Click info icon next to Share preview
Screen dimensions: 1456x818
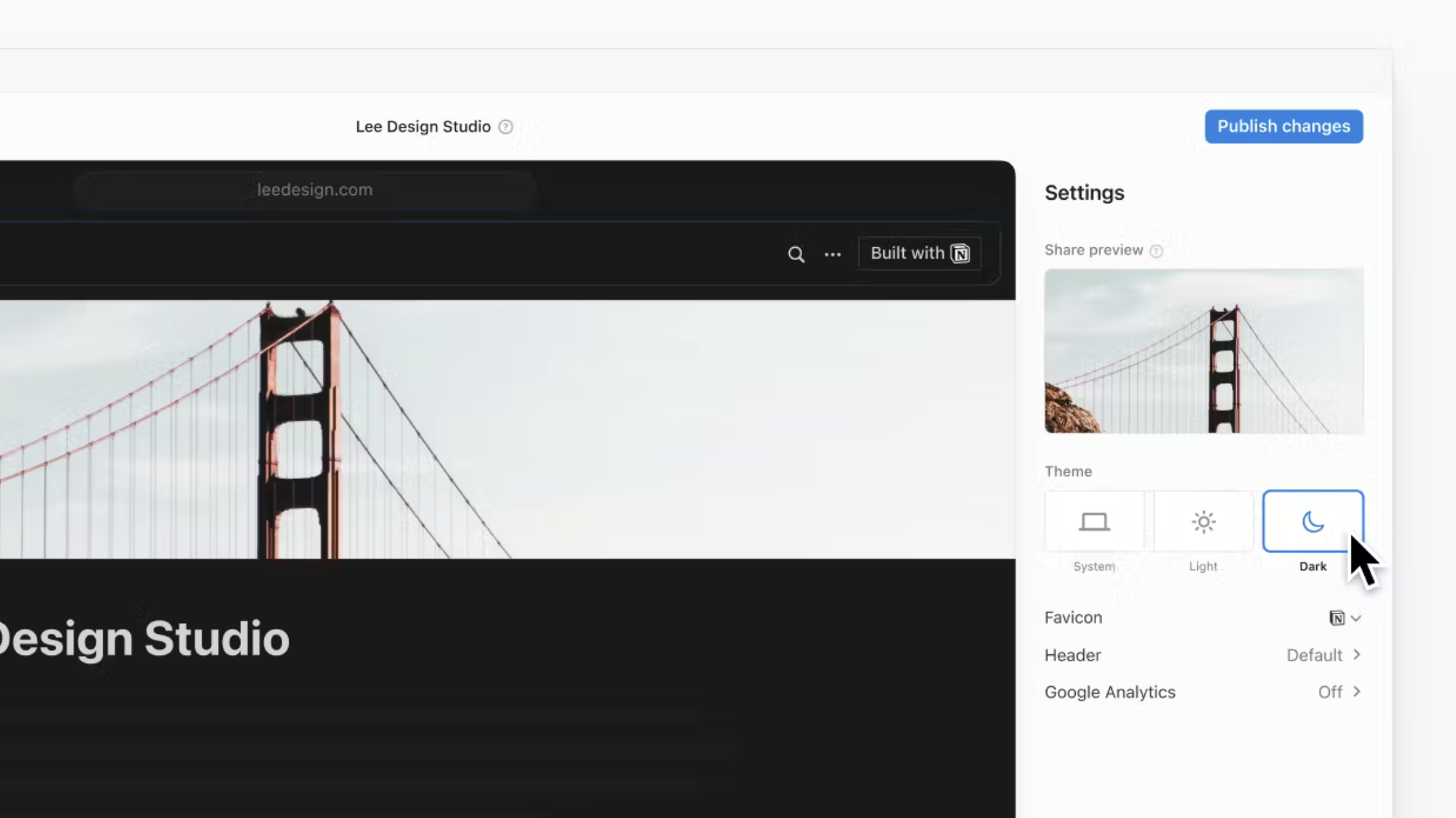[1156, 251]
